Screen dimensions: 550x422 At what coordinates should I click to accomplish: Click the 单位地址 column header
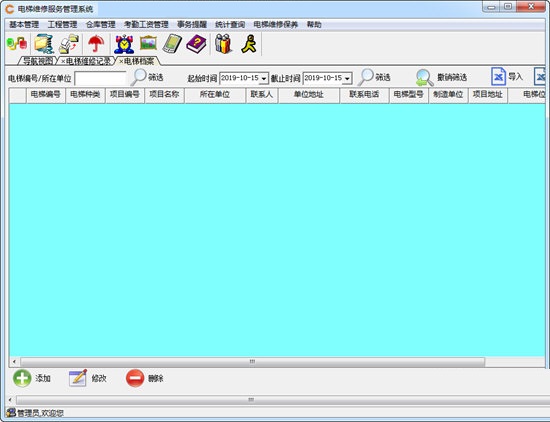pos(309,95)
